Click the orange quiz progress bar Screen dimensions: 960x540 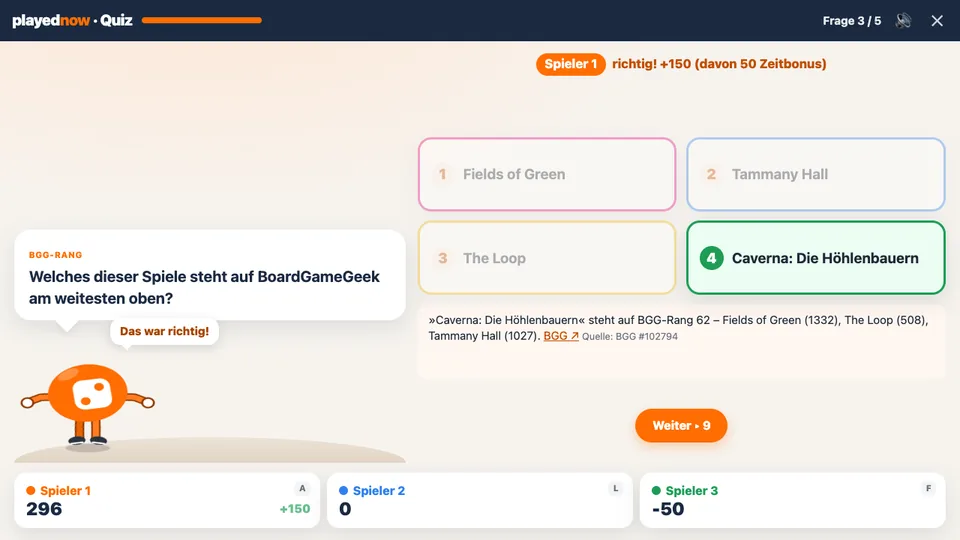coord(201,20)
